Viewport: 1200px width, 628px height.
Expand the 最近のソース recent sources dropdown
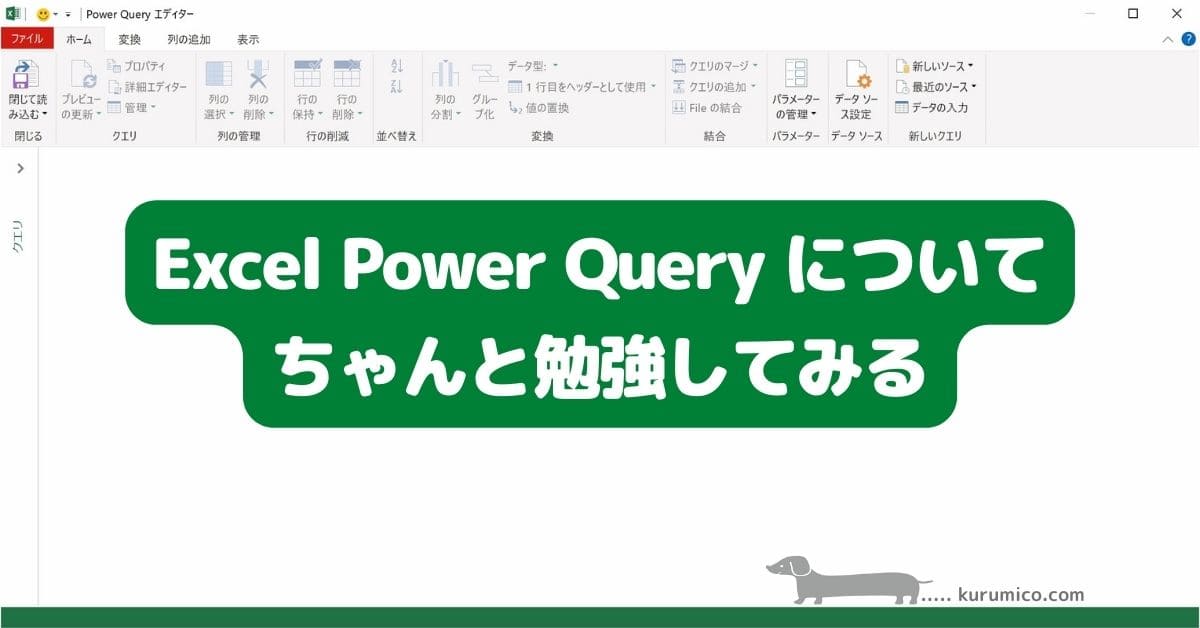(x=973, y=87)
